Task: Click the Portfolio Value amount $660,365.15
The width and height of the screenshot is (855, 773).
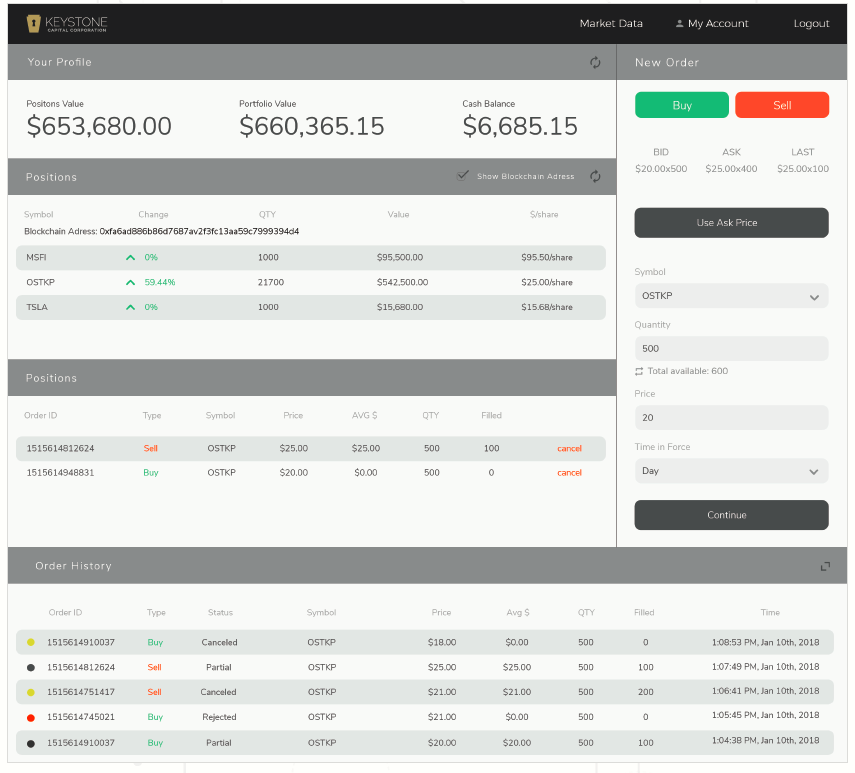Action: tap(312, 126)
